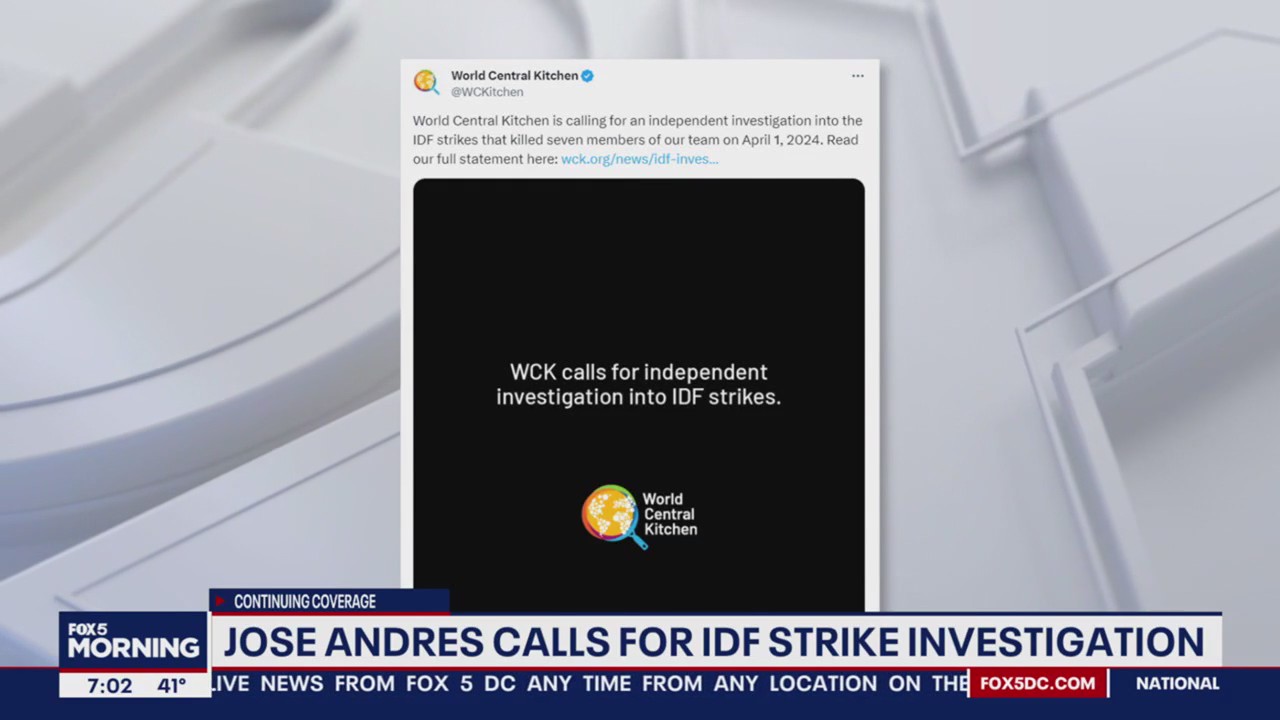Click the NATIONAL ticker label
Image resolution: width=1280 pixels, height=720 pixels.
click(1177, 684)
